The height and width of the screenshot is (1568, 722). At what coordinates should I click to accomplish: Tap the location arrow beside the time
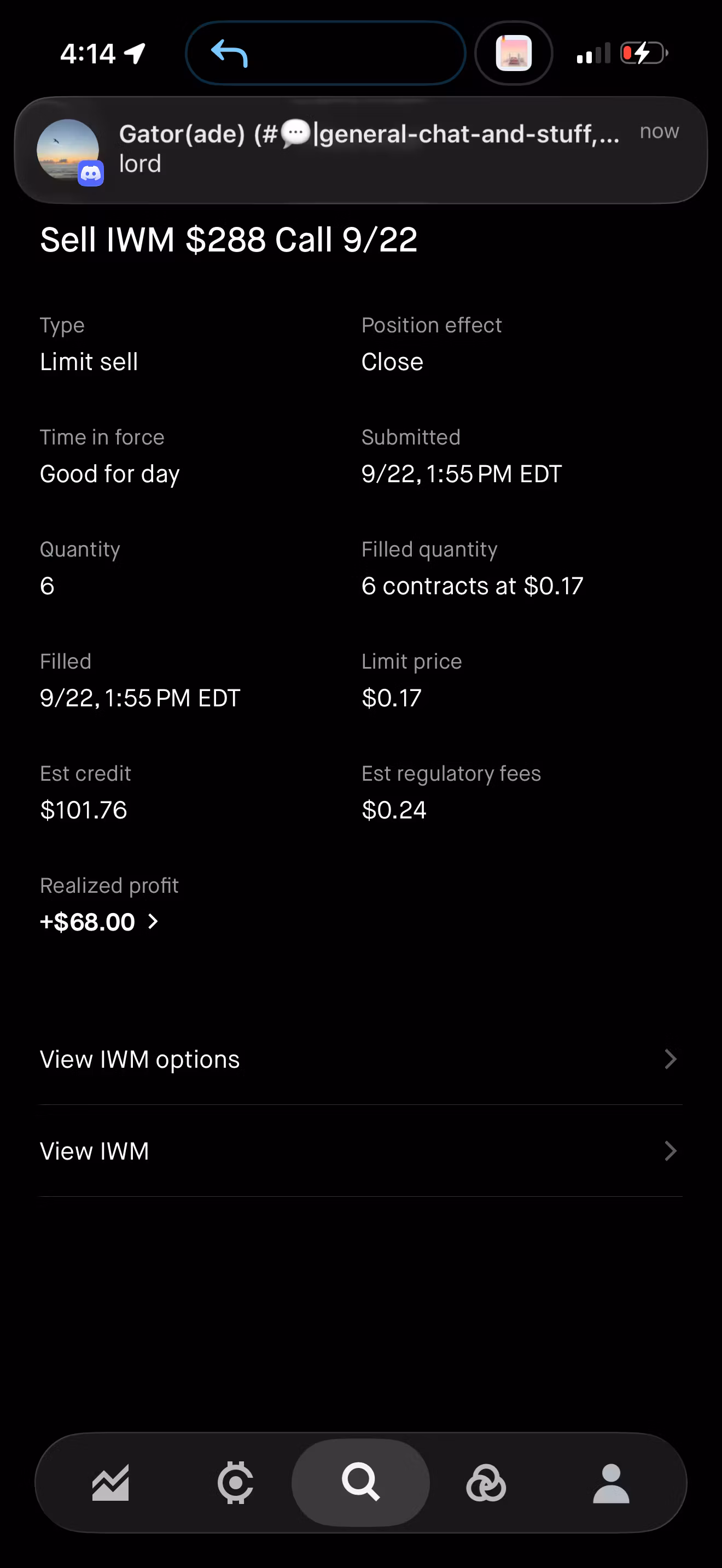point(135,54)
